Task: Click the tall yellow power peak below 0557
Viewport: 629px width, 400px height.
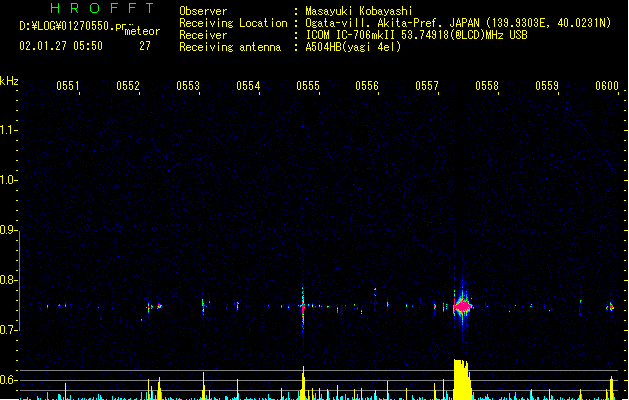Action: pos(462,379)
